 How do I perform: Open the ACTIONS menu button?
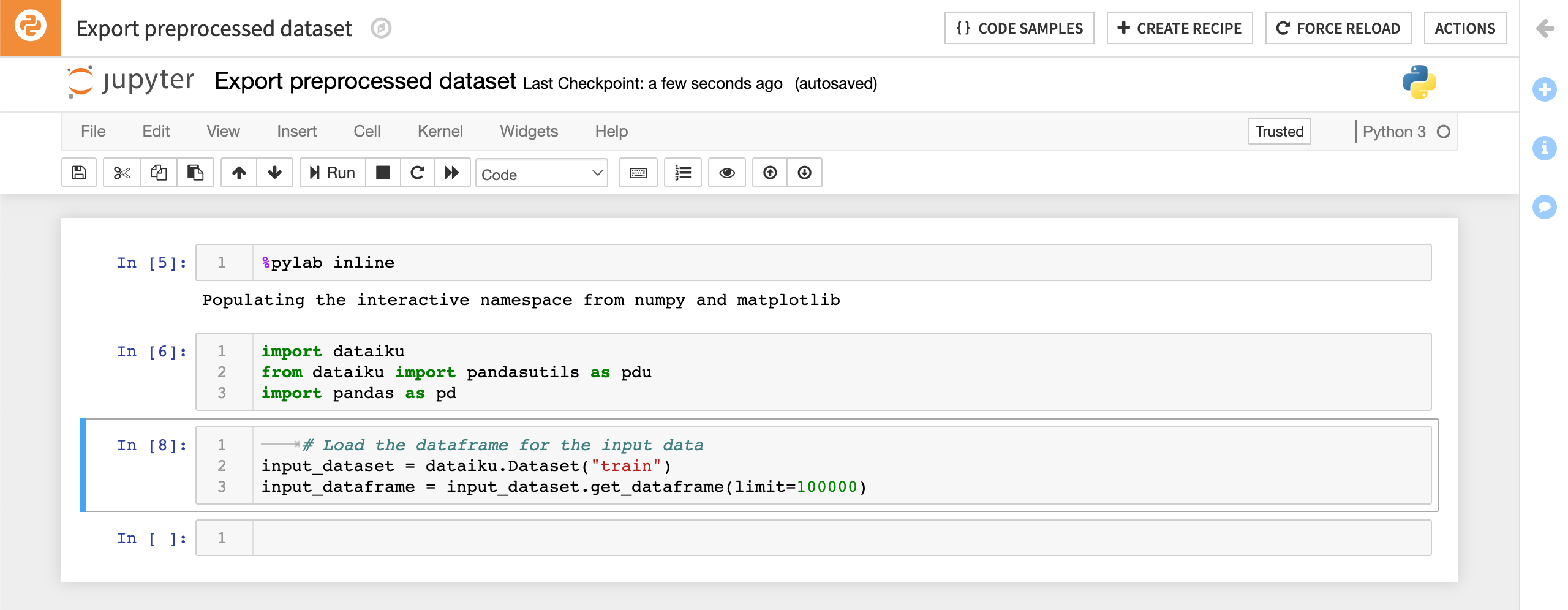[x=1465, y=28]
